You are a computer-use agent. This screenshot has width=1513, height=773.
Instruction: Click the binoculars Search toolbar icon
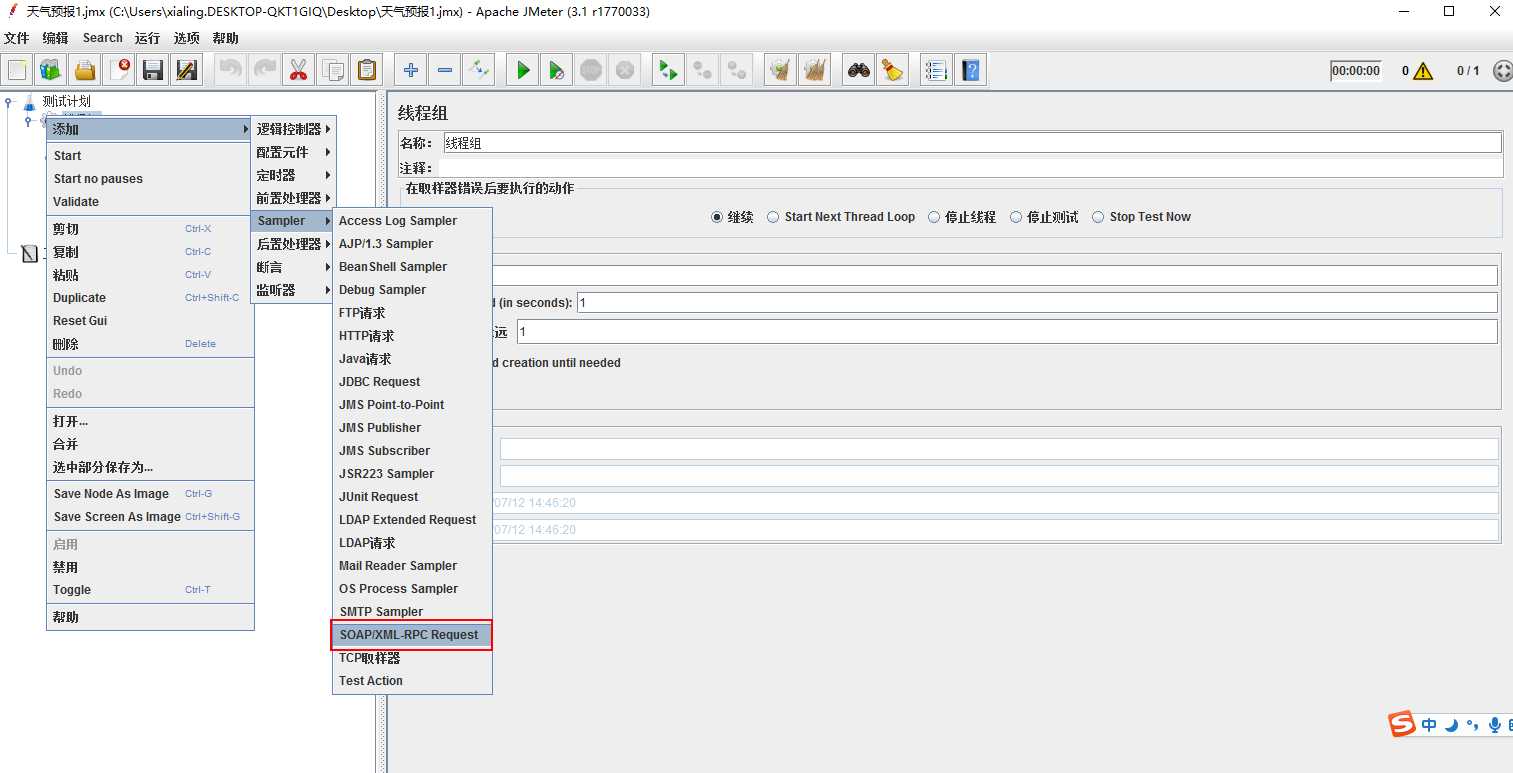858,70
